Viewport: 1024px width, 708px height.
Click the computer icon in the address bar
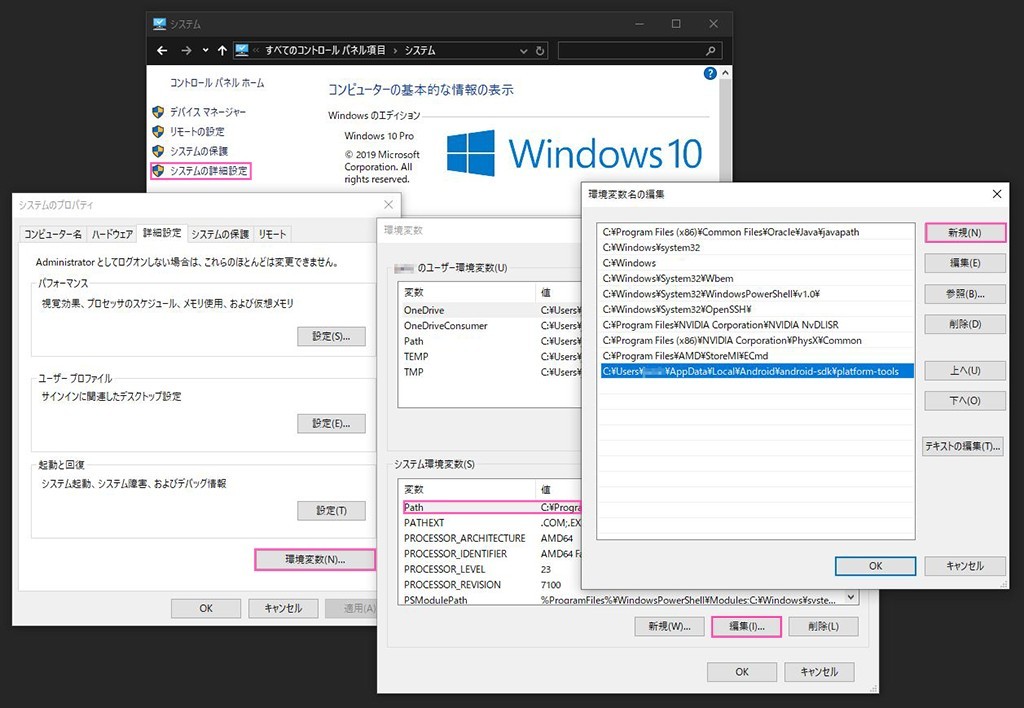point(242,50)
